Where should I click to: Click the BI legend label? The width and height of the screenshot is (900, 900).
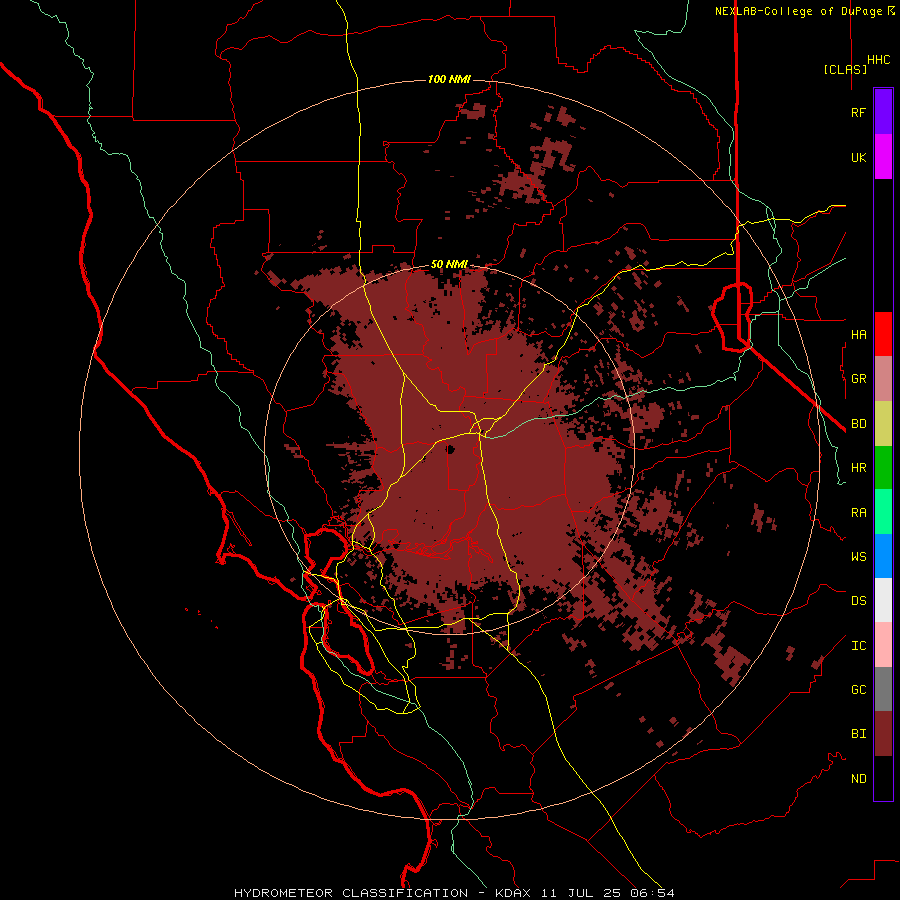point(858,734)
